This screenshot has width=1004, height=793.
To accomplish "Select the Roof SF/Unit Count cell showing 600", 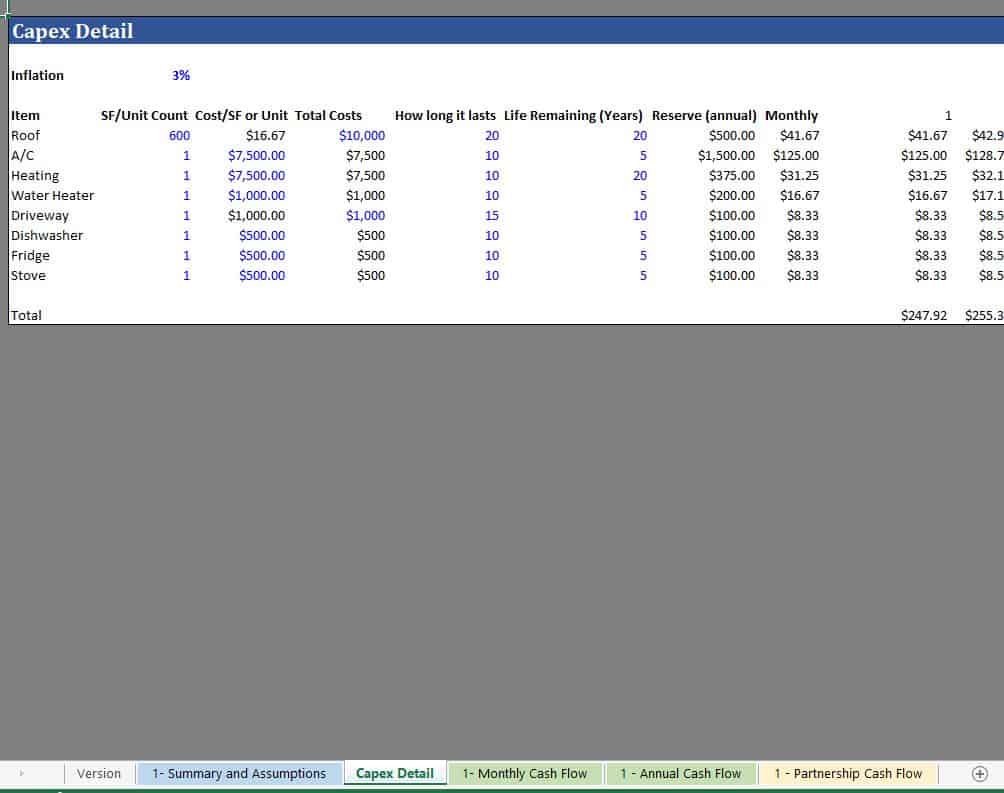I will pos(179,135).
